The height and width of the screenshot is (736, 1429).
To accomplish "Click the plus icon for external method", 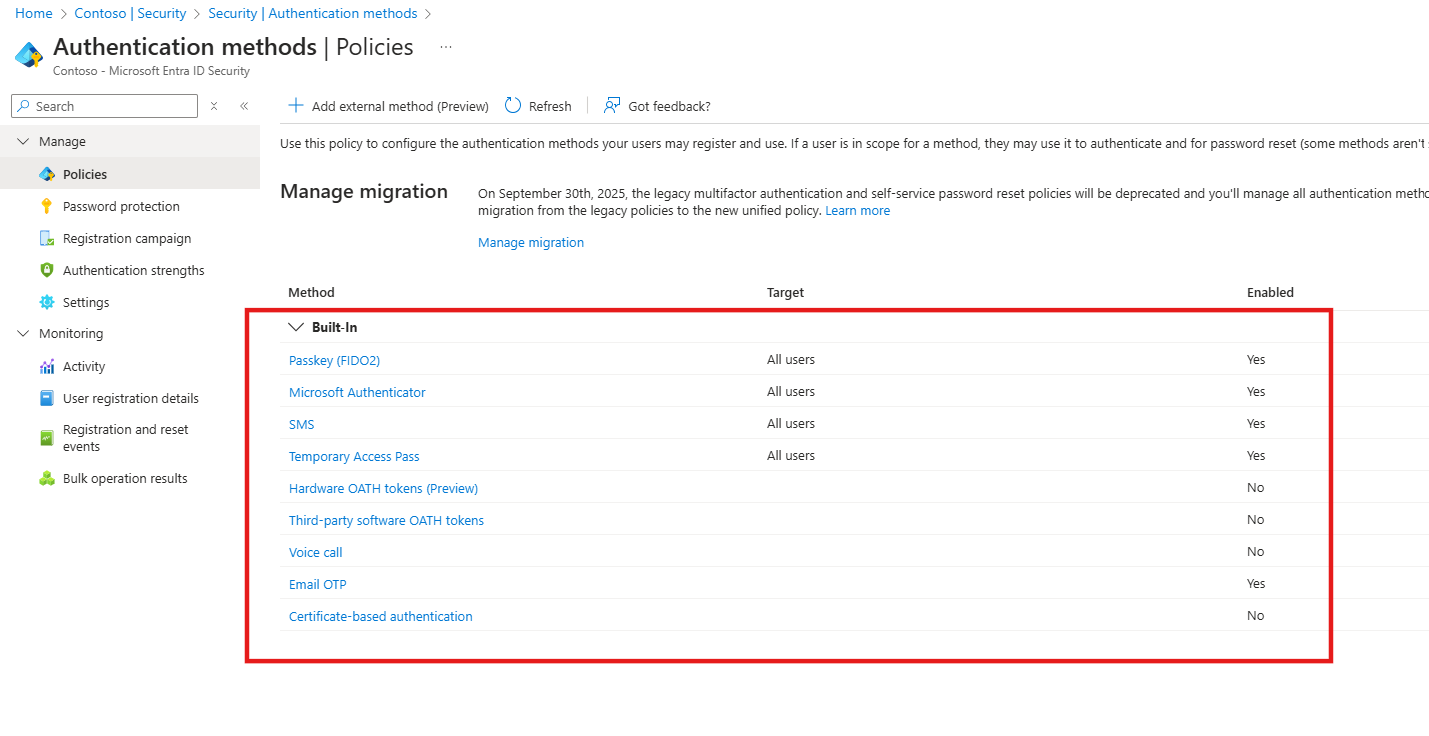I will click(296, 105).
